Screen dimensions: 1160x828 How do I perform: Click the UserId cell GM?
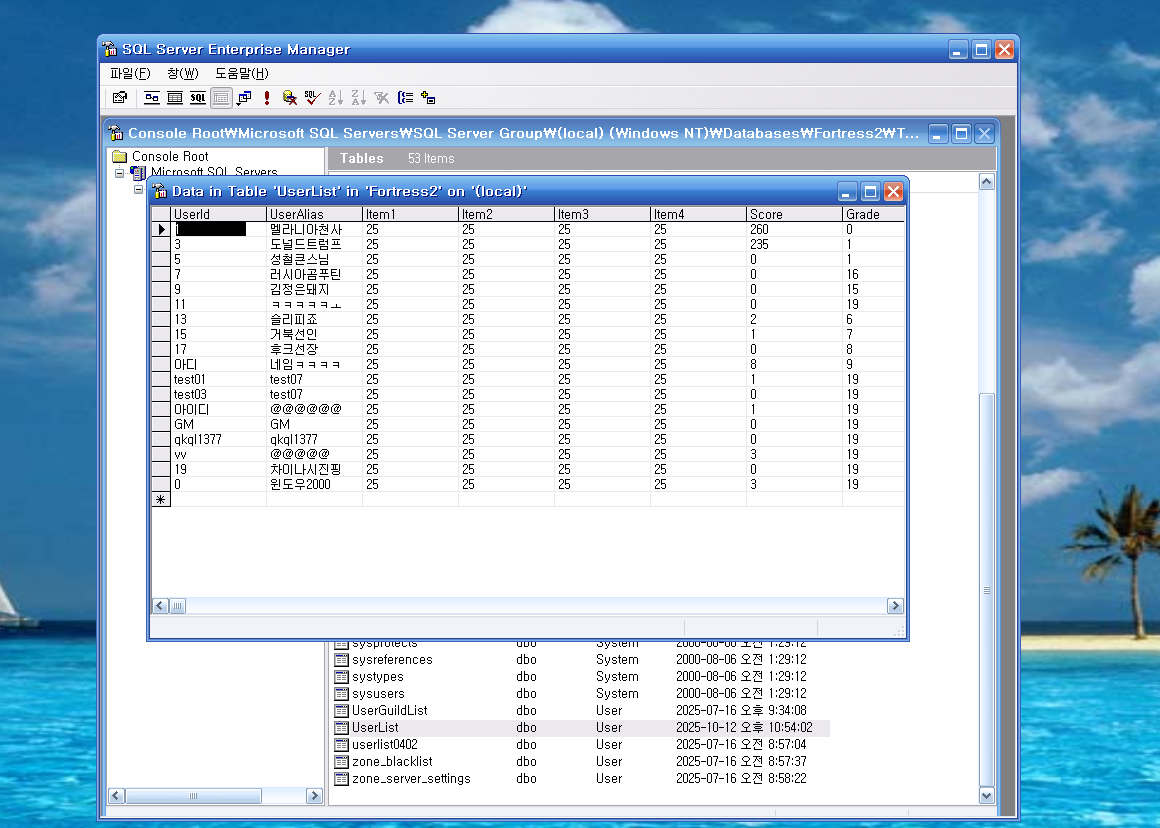coord(218,425)
